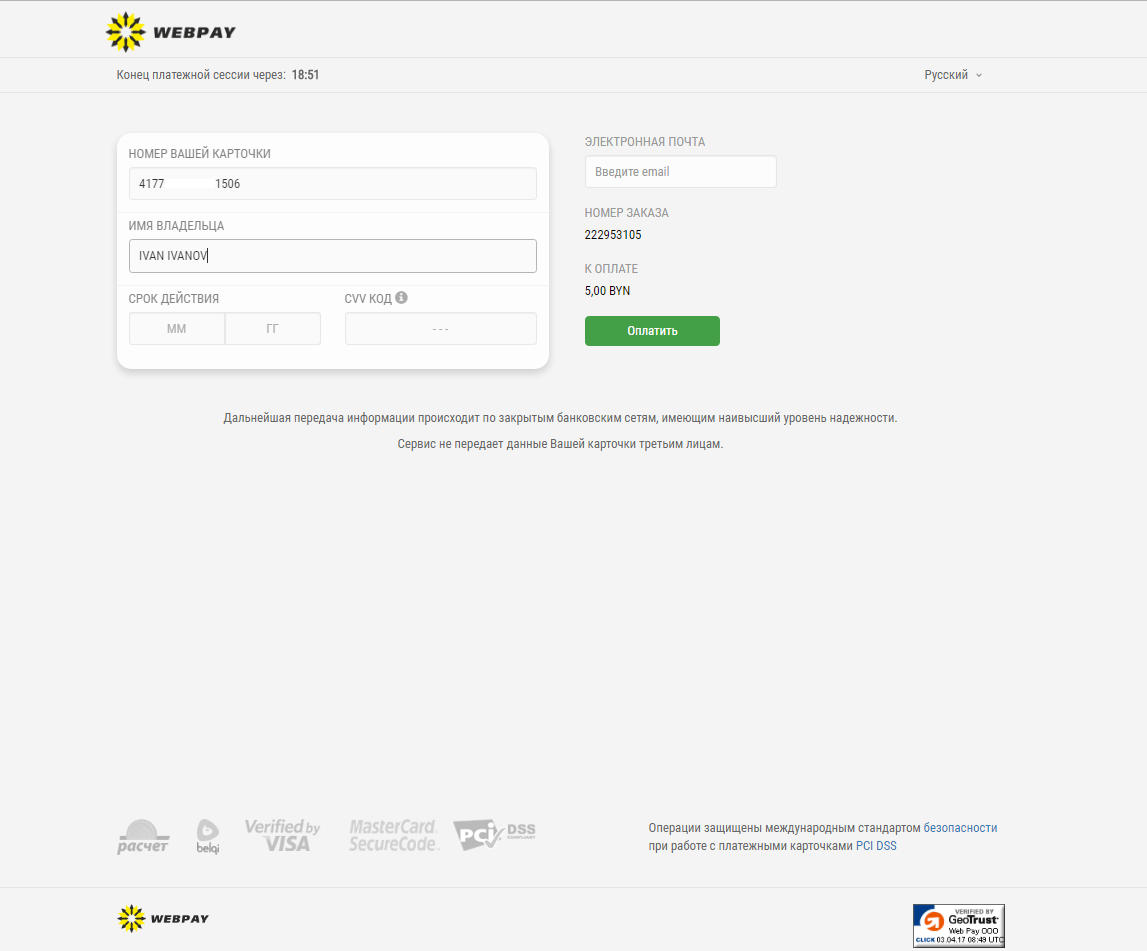Click the Введите email input field
The width and height of the screenshot is (1147, 951).
(680, 171)
